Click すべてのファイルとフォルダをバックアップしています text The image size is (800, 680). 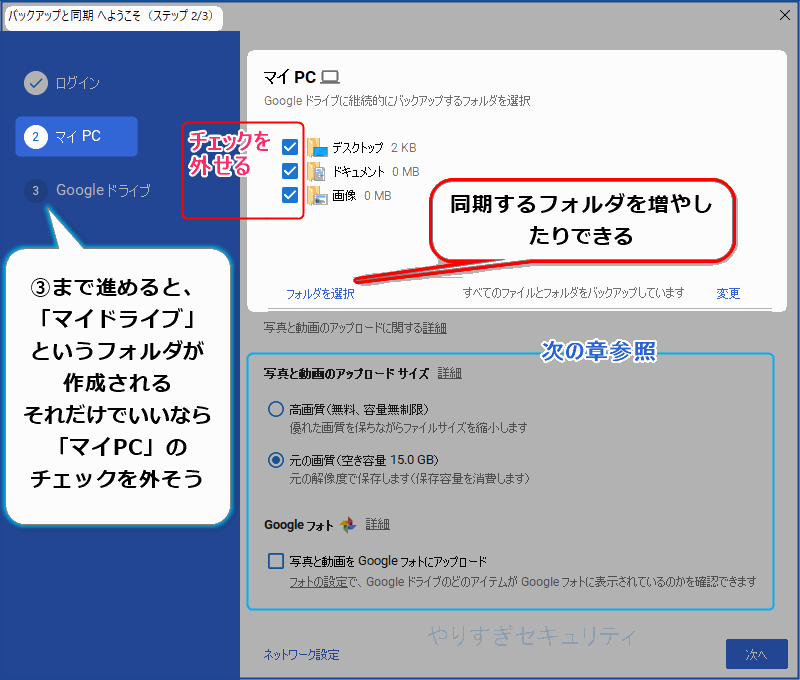coord(573,293)
